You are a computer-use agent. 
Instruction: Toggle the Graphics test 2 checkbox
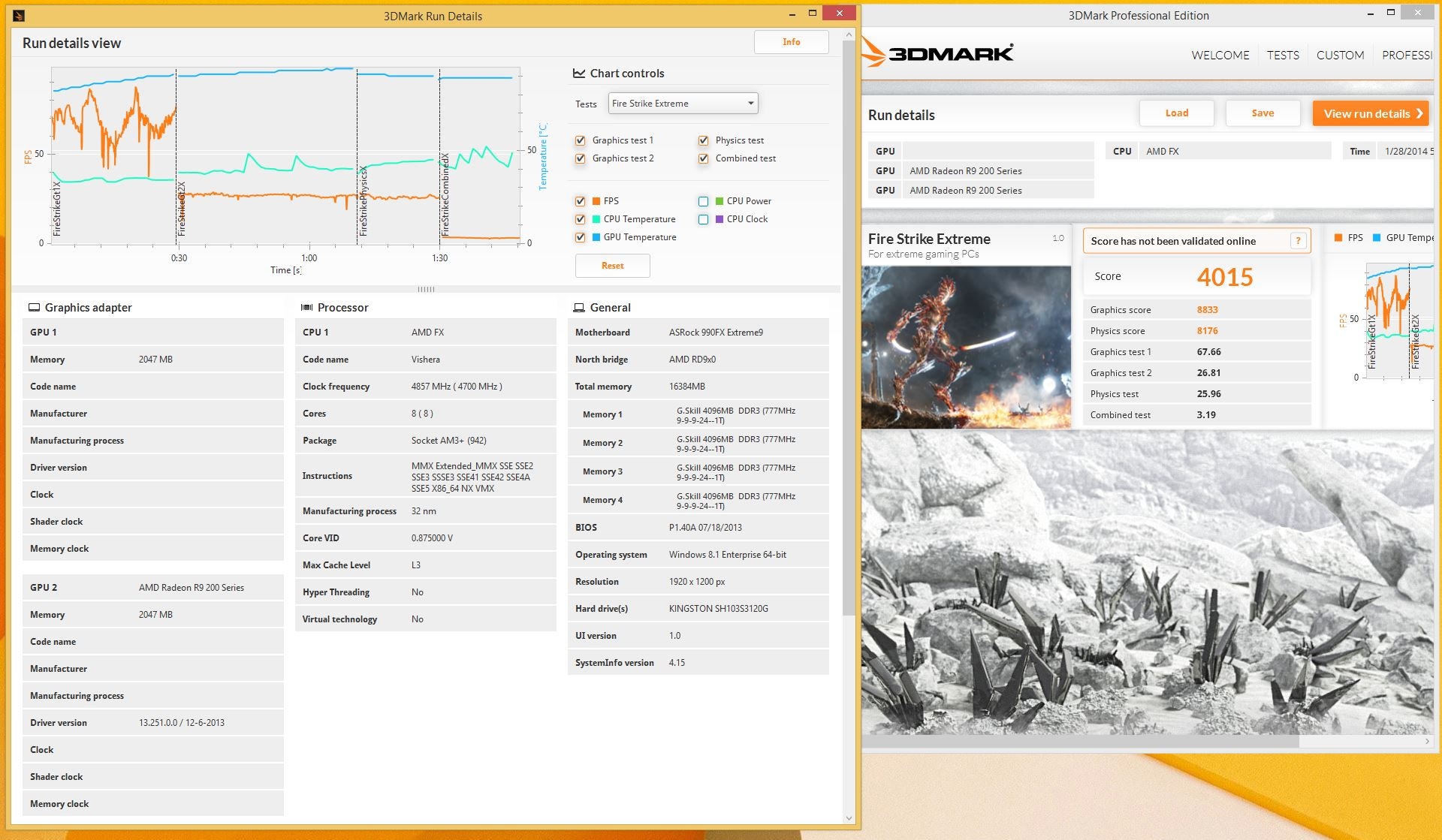point(580,158)
